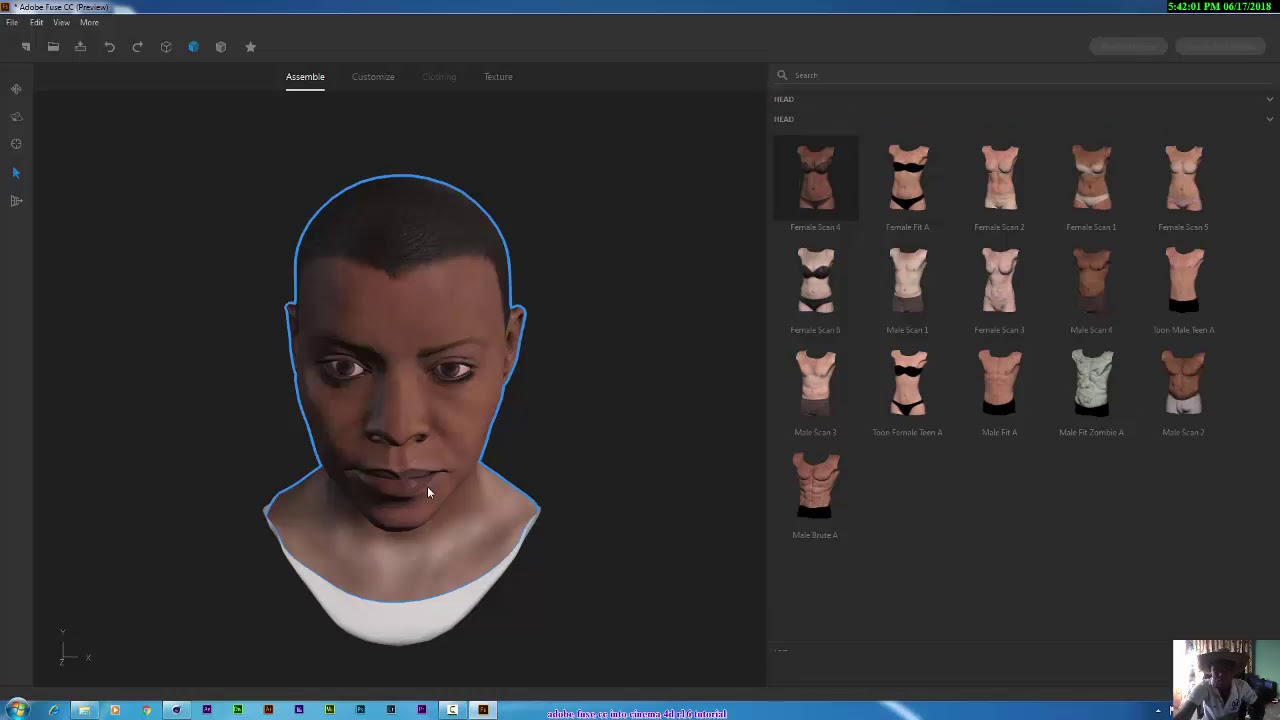This screenshot has height=720, width=1280.
Task: Undo the last action
Action: click(x=110, y=47)
